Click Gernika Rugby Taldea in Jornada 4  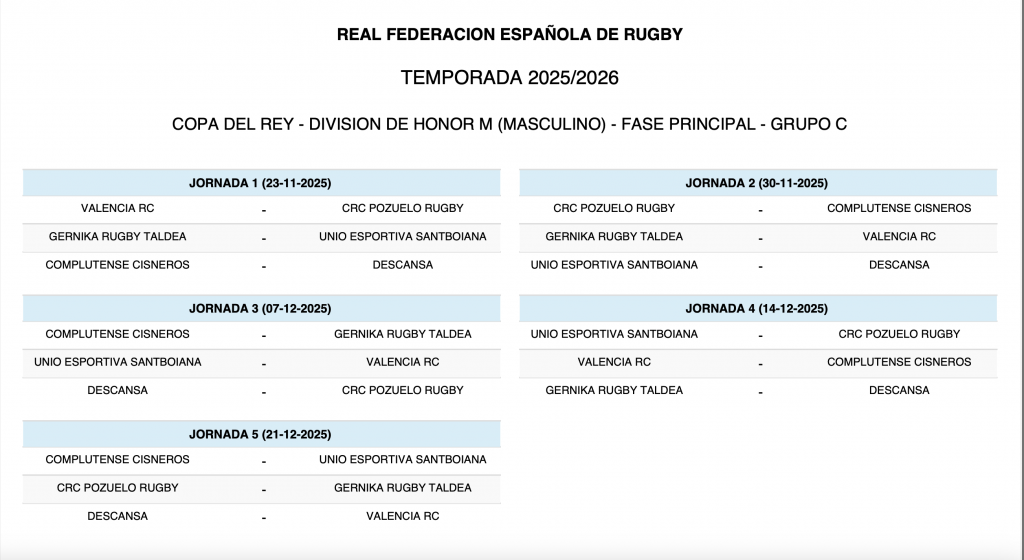pyautogui.click(x=614, y=390)
